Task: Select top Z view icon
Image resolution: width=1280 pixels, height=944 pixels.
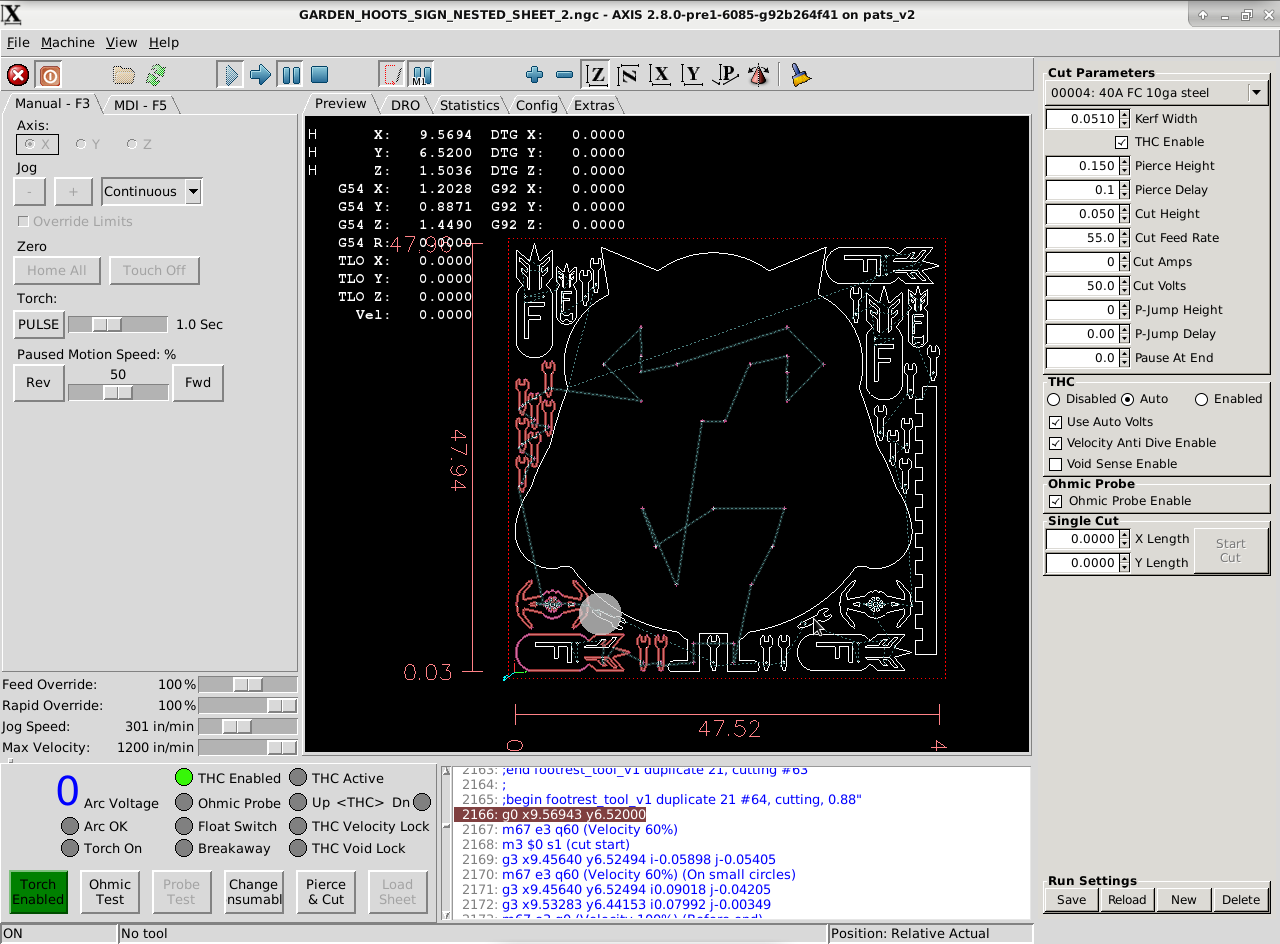Action: point(597,75)
